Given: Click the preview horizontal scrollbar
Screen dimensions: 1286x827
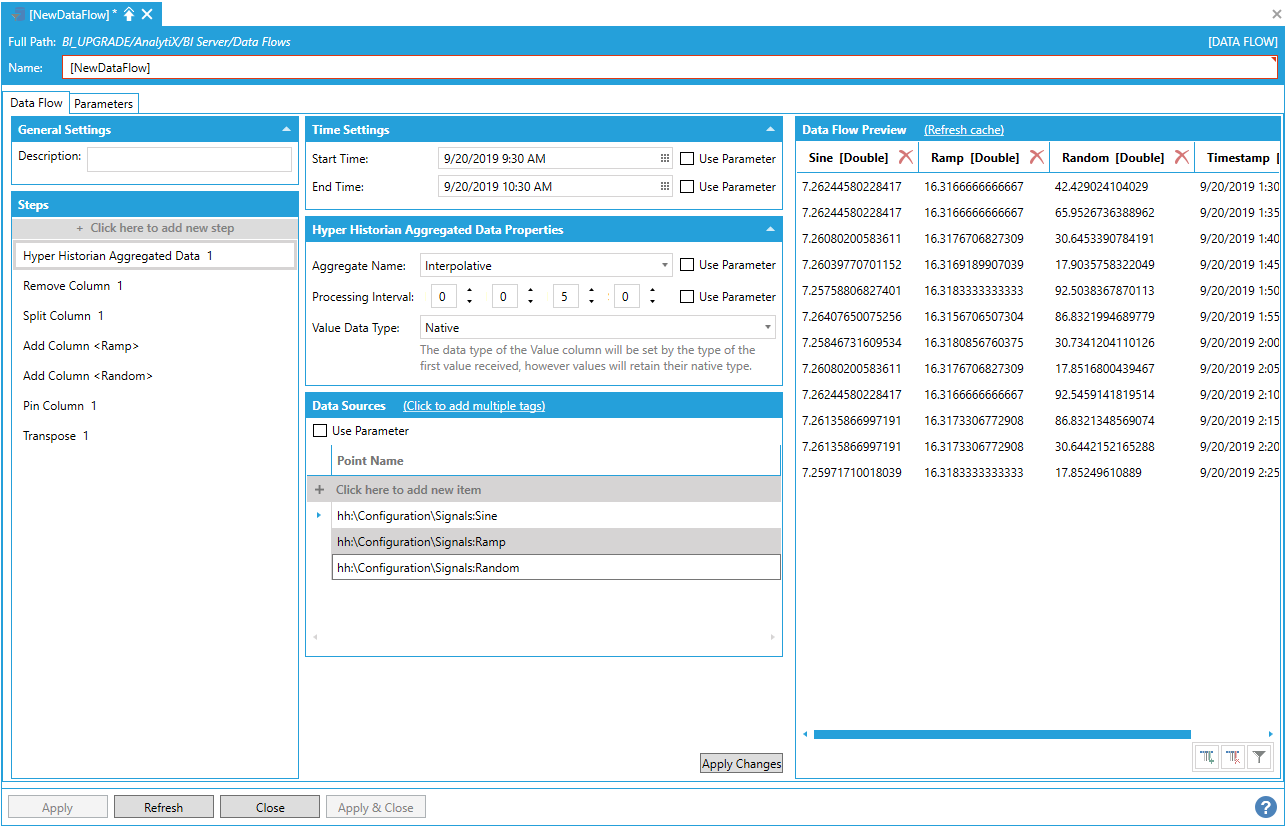Looking at the screenshot, I should [x=1001, y=734].
